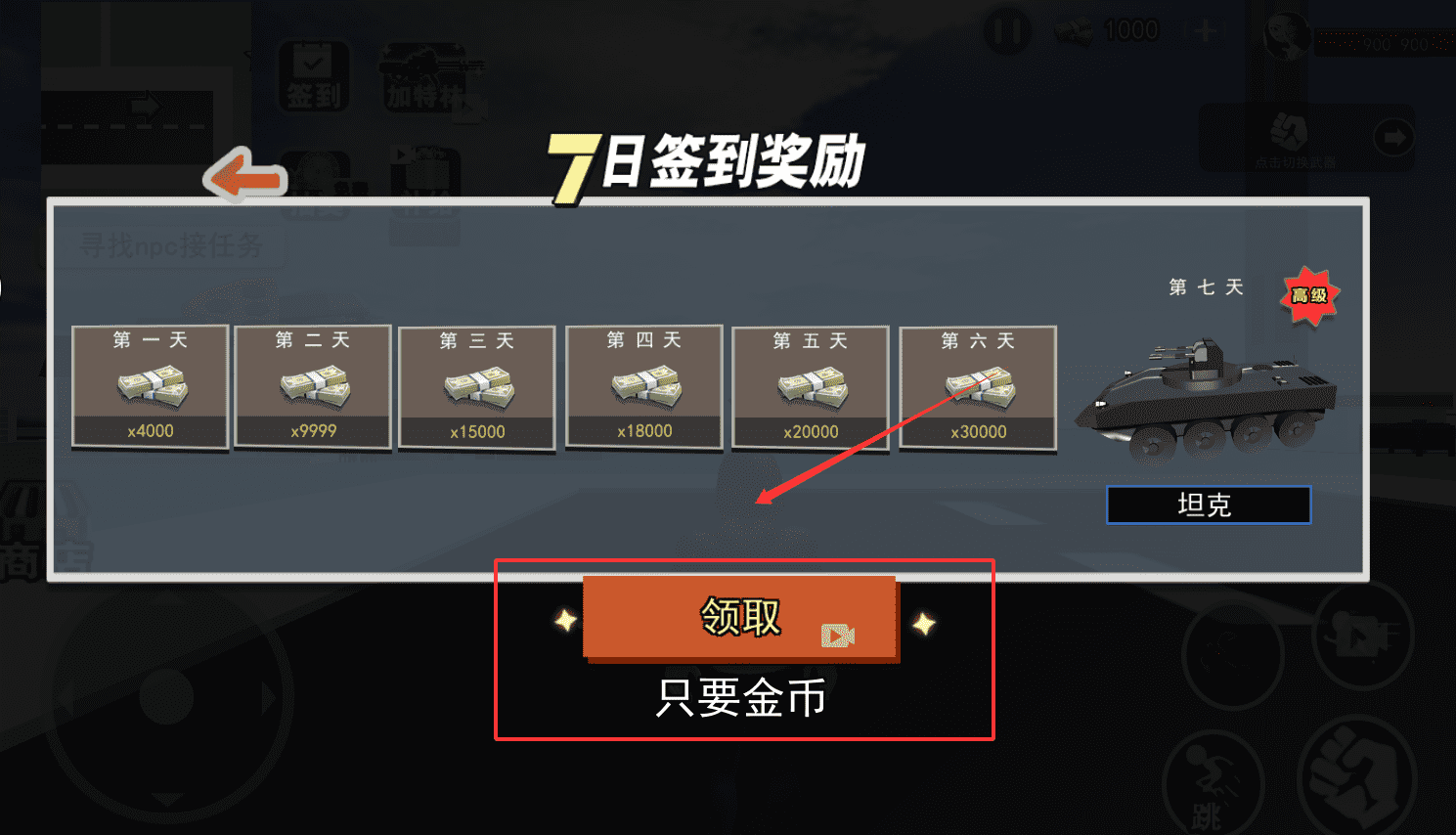Viewport: 1456px width, 835px height.
Task: Tap the weapon switch arrow icon
Action: click(1393, 138)
